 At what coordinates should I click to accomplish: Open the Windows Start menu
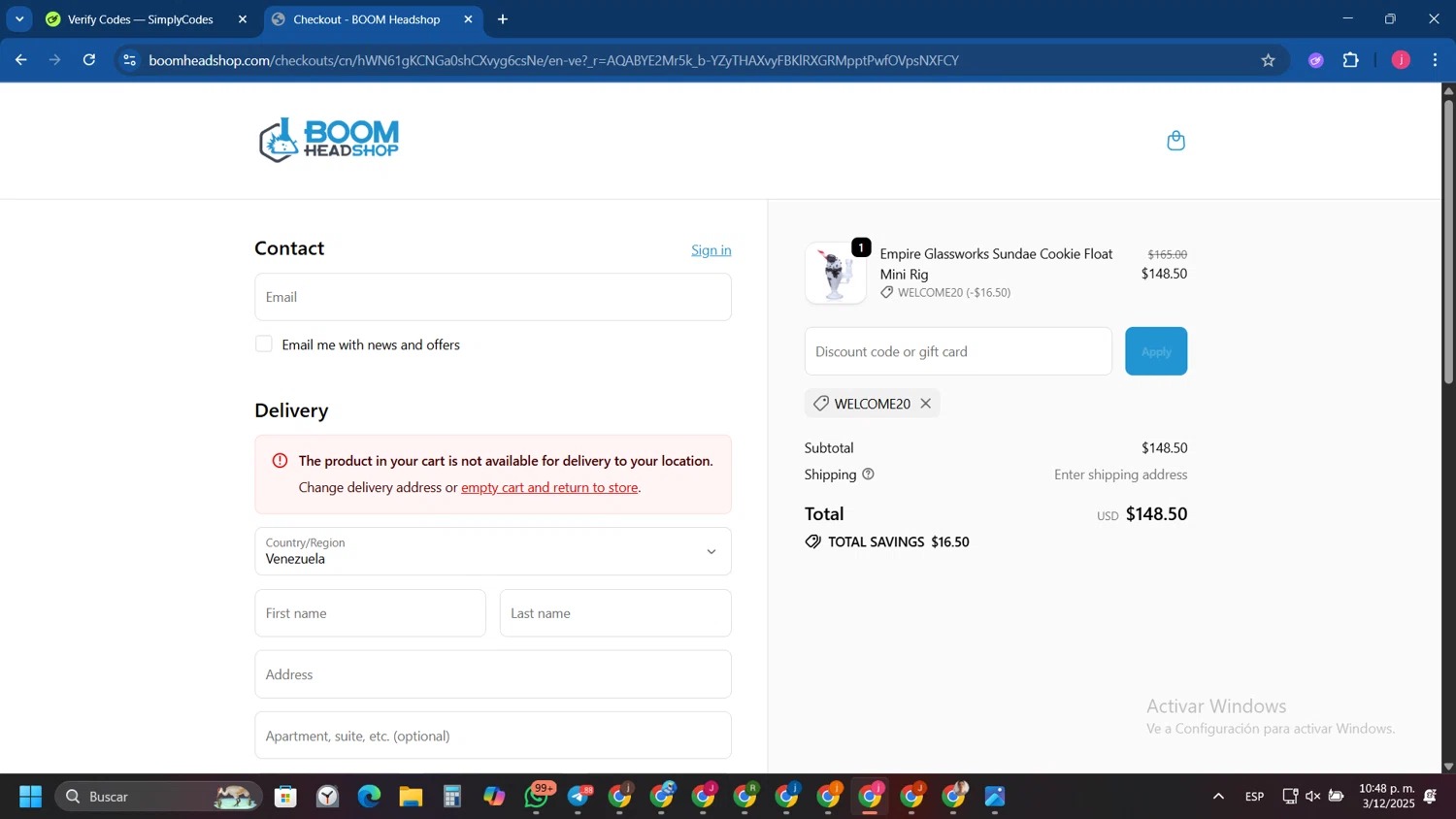30,797
